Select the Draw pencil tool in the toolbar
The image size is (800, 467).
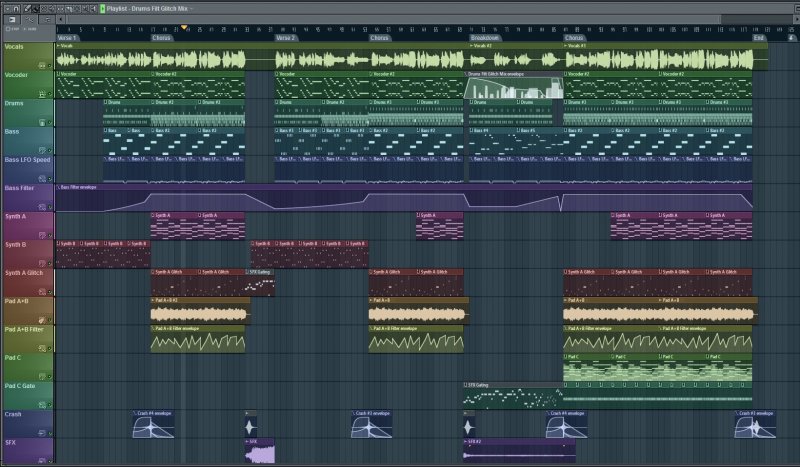26,8
